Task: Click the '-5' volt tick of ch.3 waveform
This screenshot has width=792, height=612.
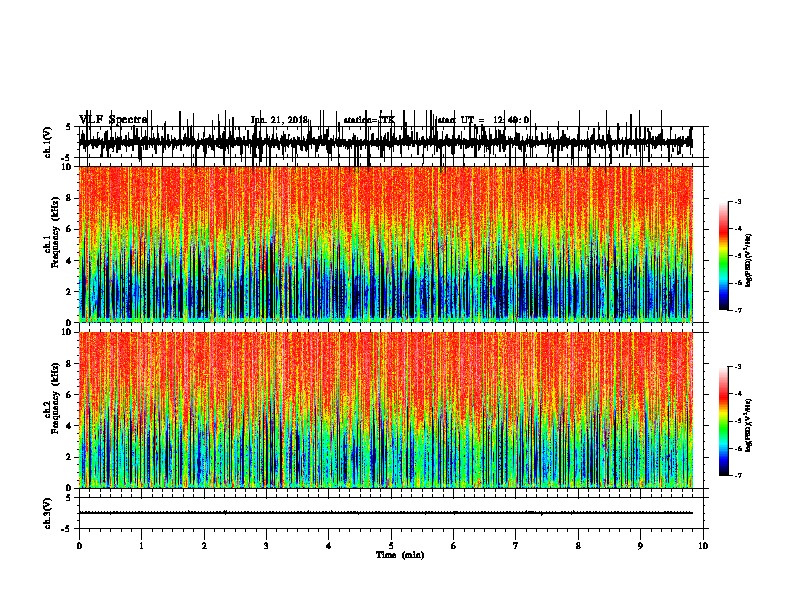Action: pos(68,529)
